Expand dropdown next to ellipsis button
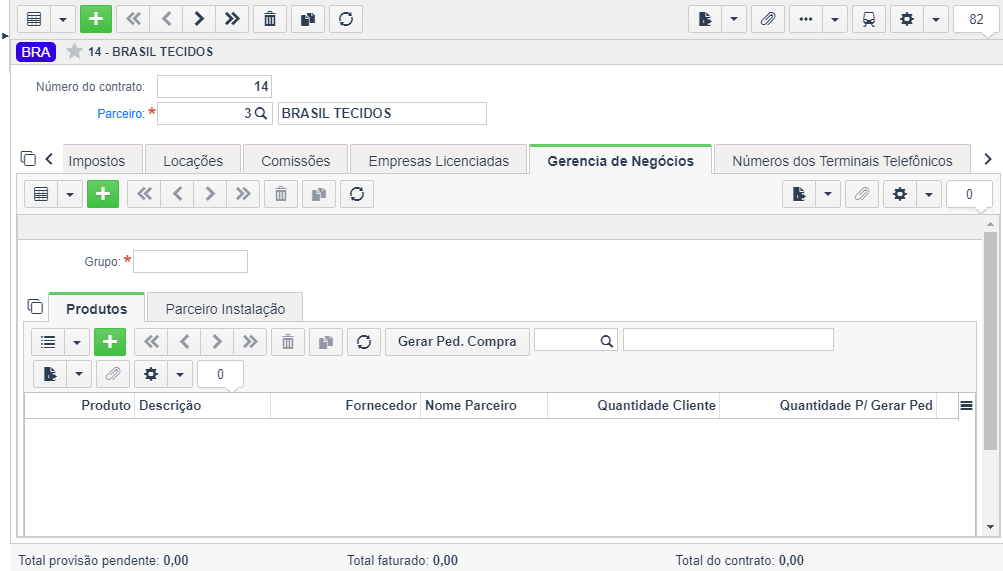The image size is (1003, 571). tap(835, 19)
